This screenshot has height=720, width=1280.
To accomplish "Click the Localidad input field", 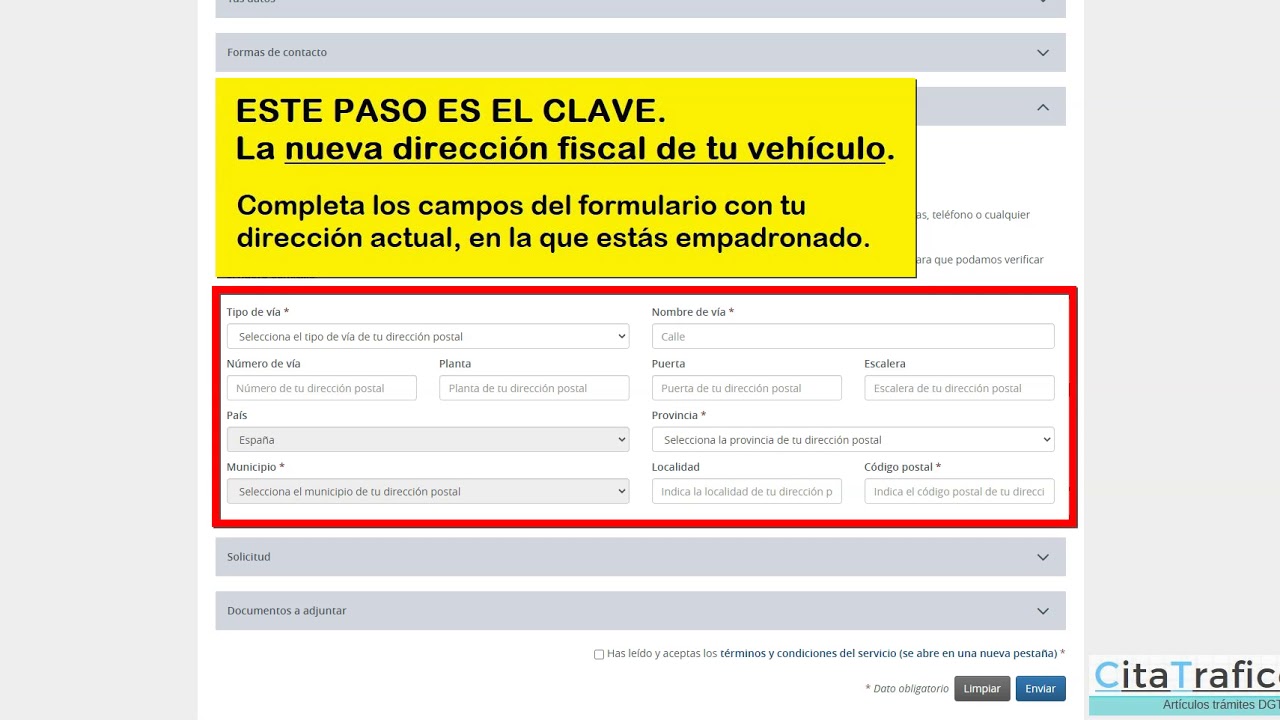I will point(746,492).
